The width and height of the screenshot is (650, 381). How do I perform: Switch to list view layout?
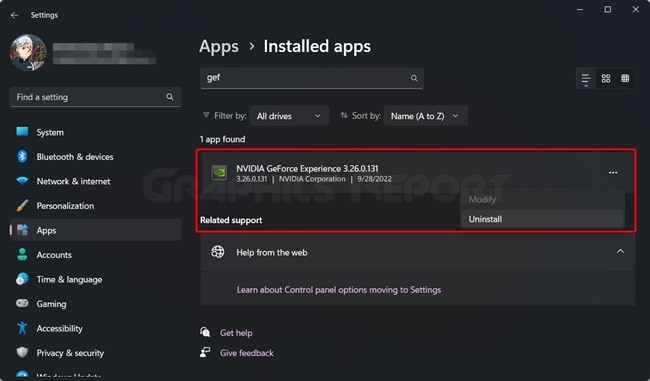coord(586,78)
